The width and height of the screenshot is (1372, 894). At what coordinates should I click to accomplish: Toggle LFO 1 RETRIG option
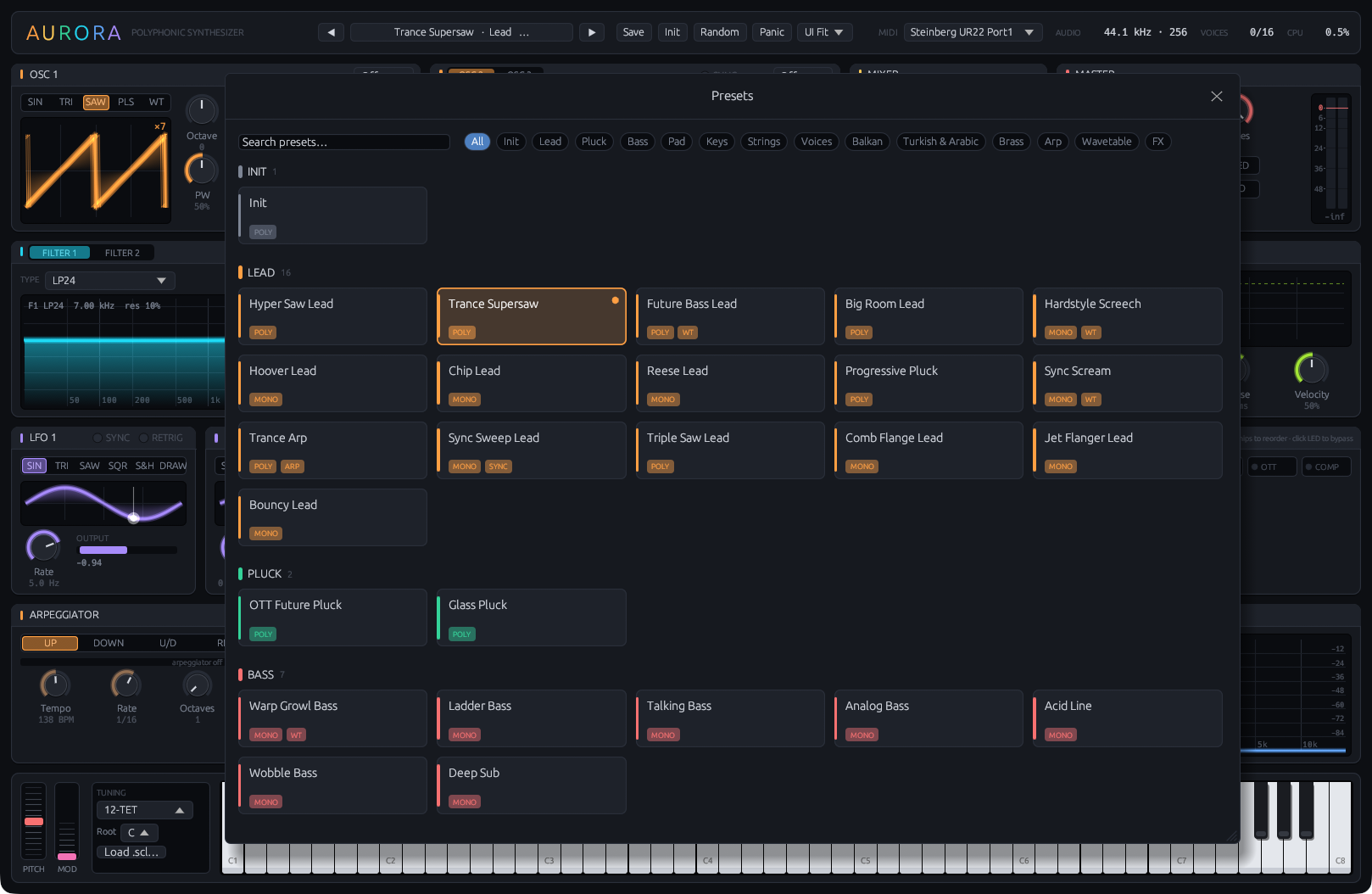[x=161, y=438]
